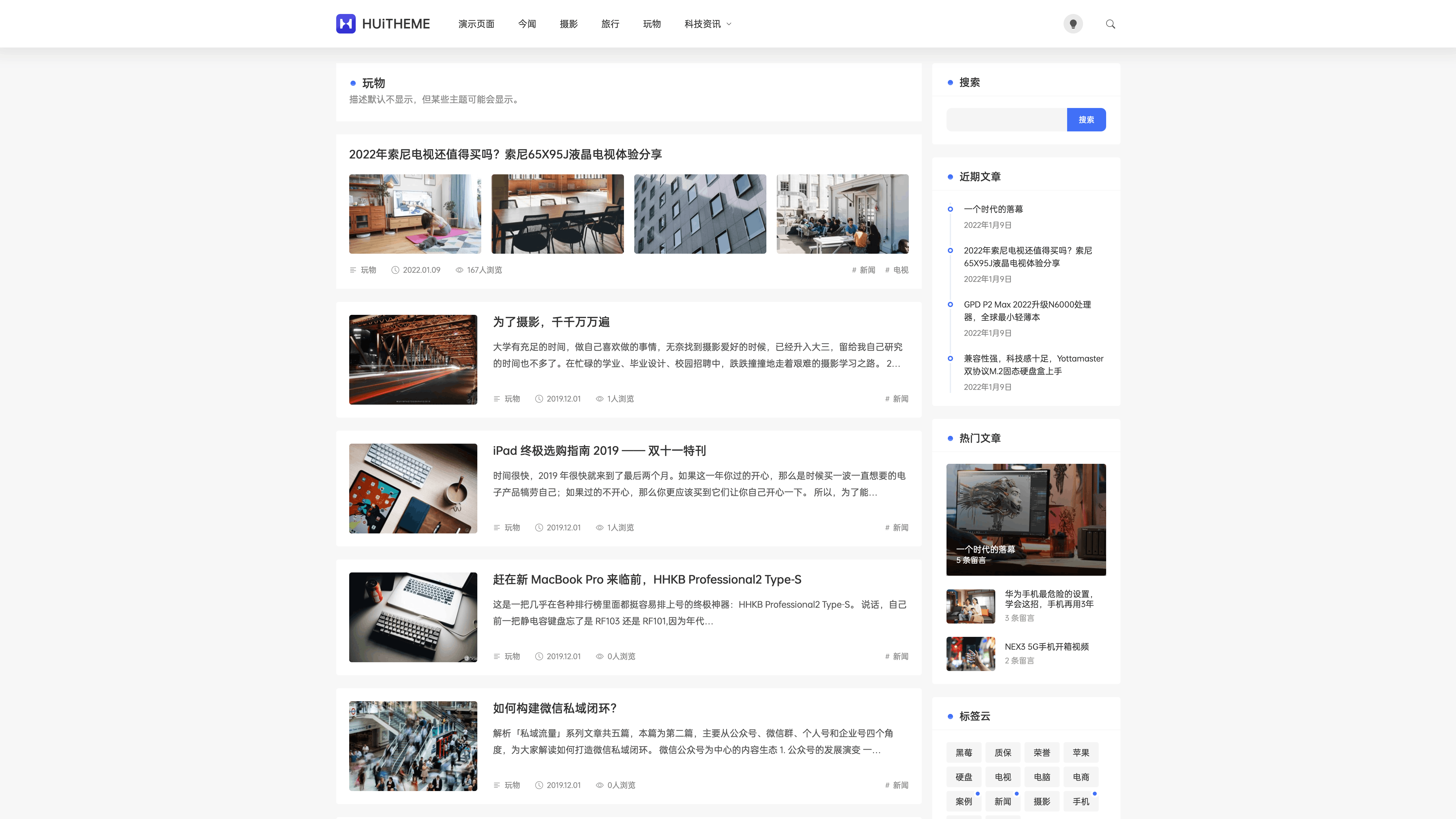
Task: Click 新闻 tag on 为了摄影 article
Action: click(896, 399)
